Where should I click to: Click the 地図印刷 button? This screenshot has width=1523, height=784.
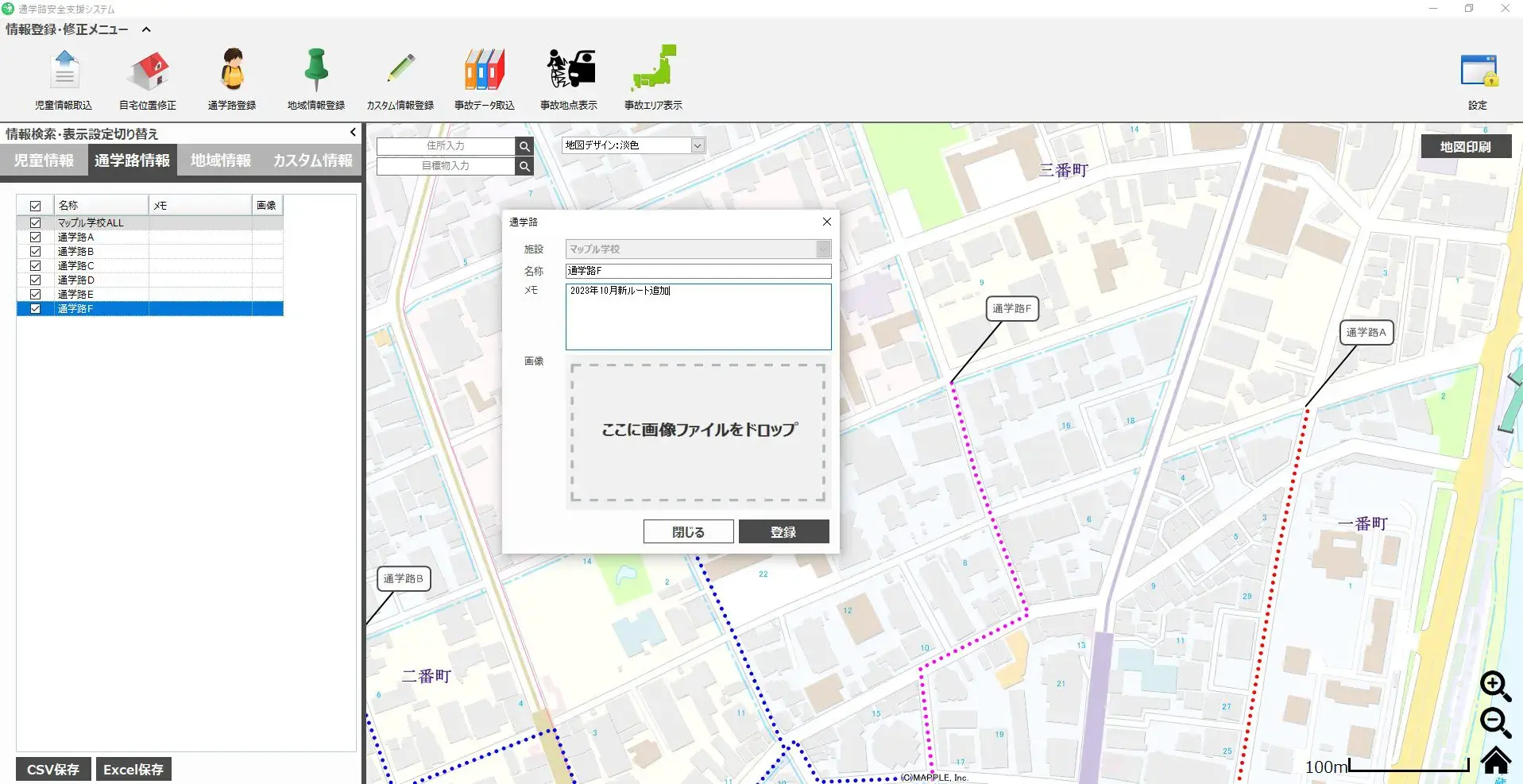pyautogui.click(x=1465, y=147)
